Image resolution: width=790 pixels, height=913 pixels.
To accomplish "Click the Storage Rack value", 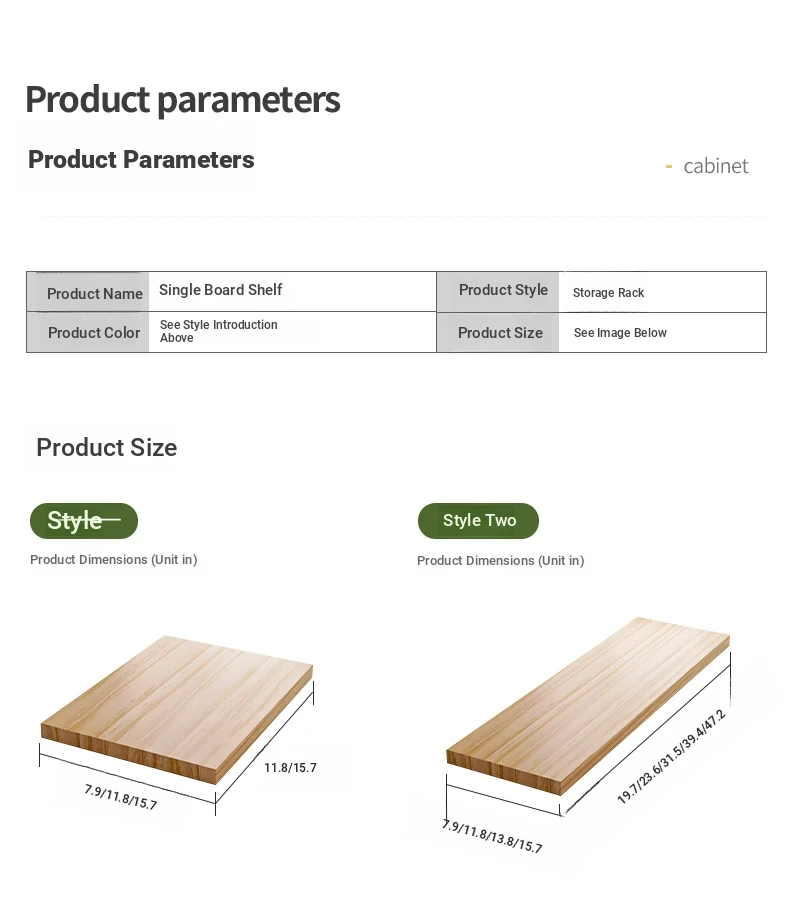I will (608, 293).
